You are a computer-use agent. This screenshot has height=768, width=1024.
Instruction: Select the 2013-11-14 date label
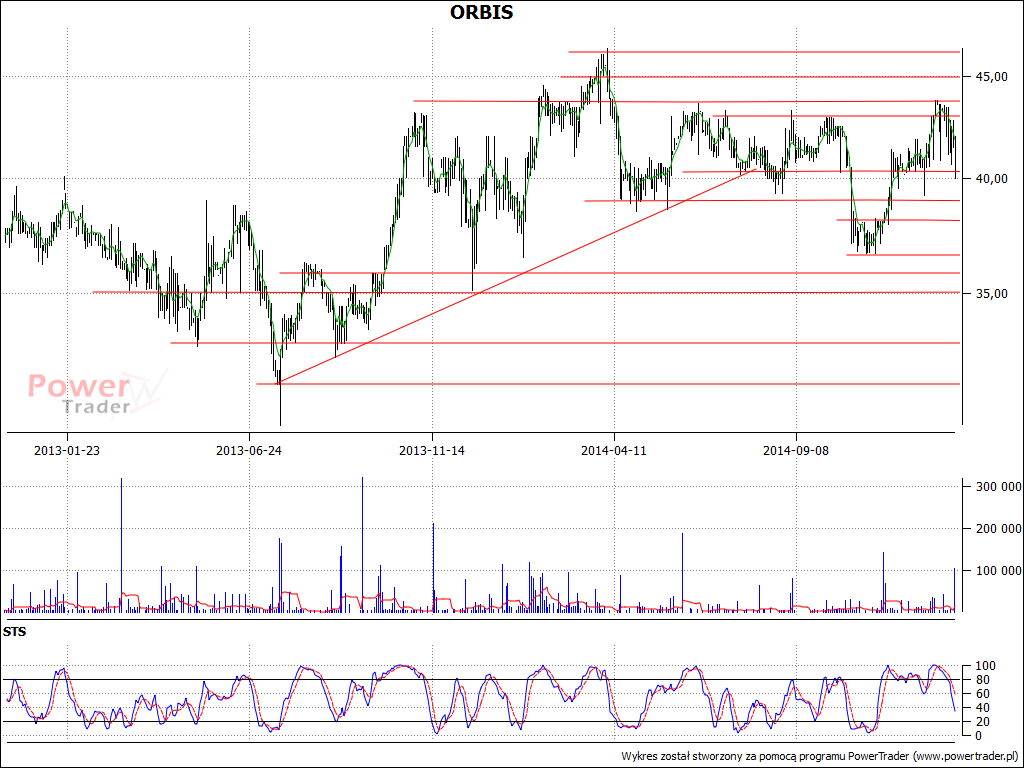[432, 451]
